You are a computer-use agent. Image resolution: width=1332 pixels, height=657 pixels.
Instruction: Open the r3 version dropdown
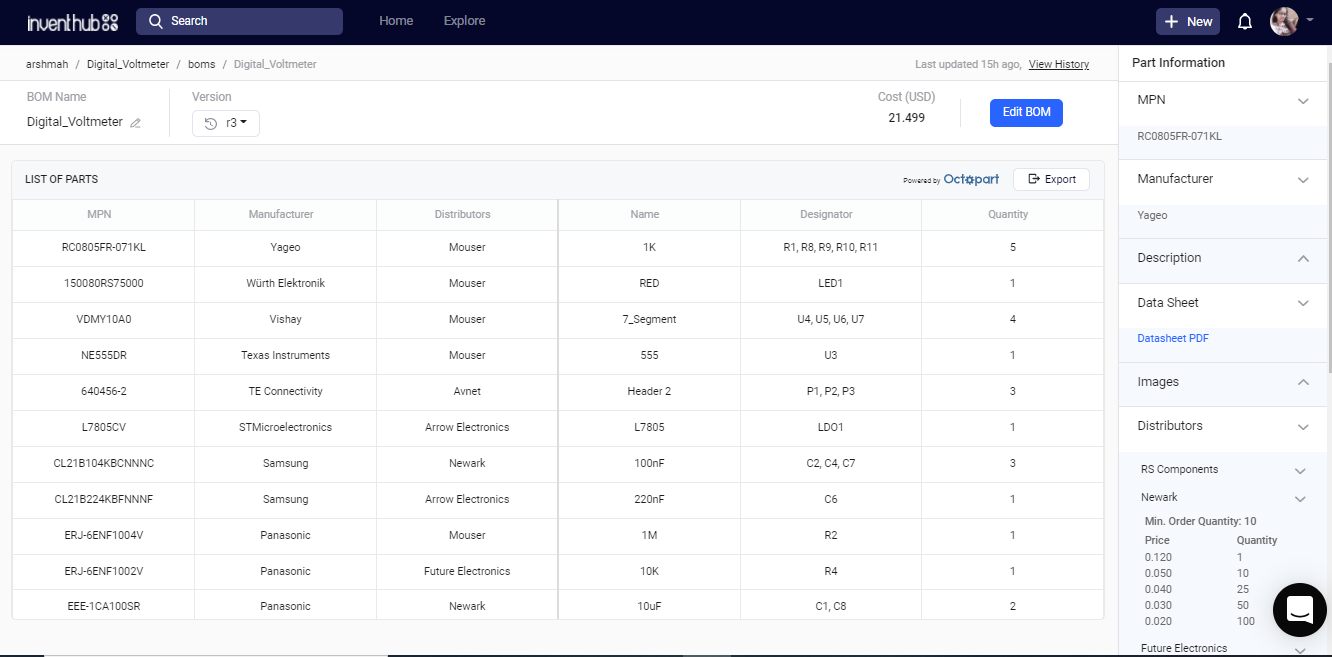pyautogui.click(x=226, y=123)
